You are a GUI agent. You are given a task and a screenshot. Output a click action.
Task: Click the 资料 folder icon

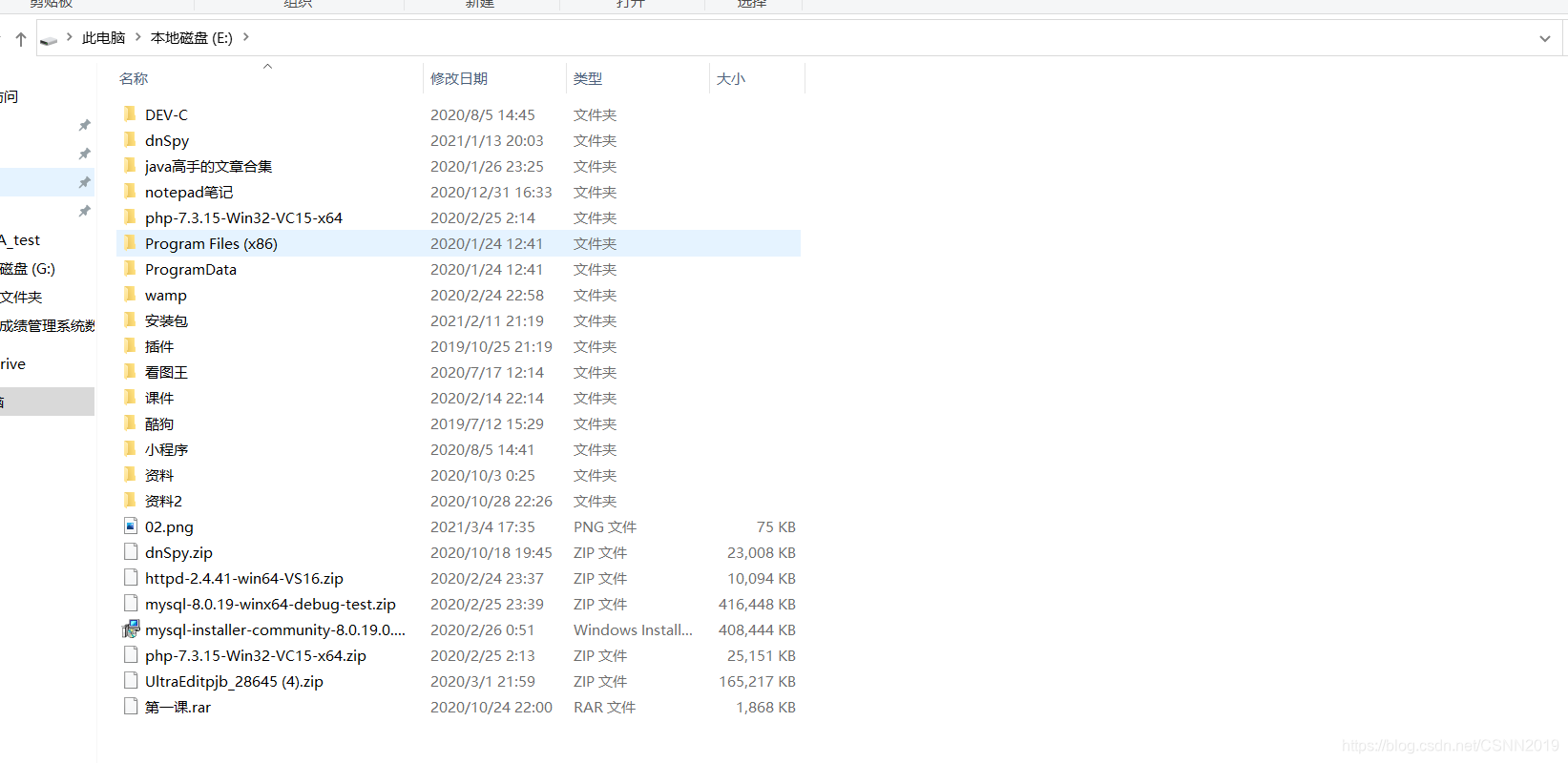(x=131, y=475)
